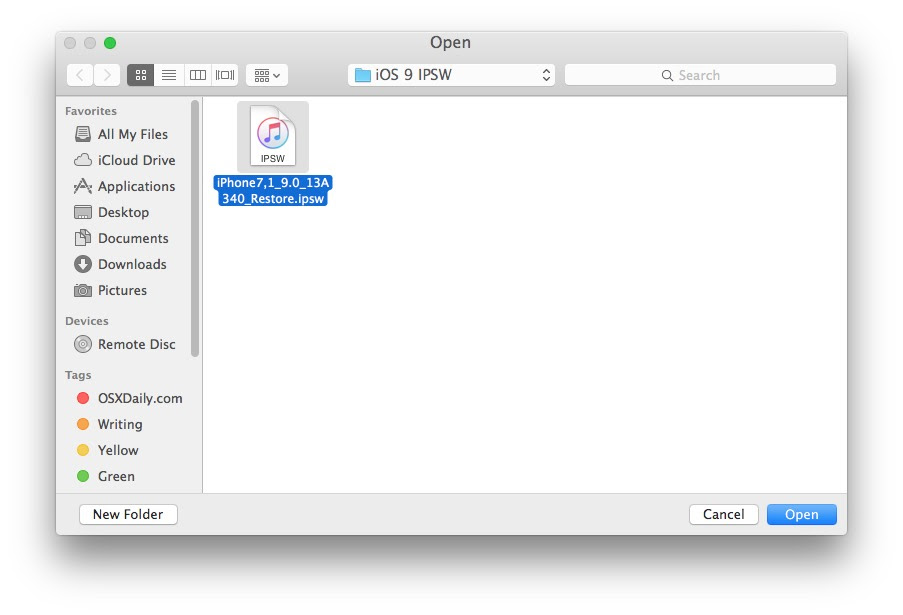
Task: Click the iPhone7,1_9.0_13A340_Restore.ipsw filename
Action: [273, 191]
